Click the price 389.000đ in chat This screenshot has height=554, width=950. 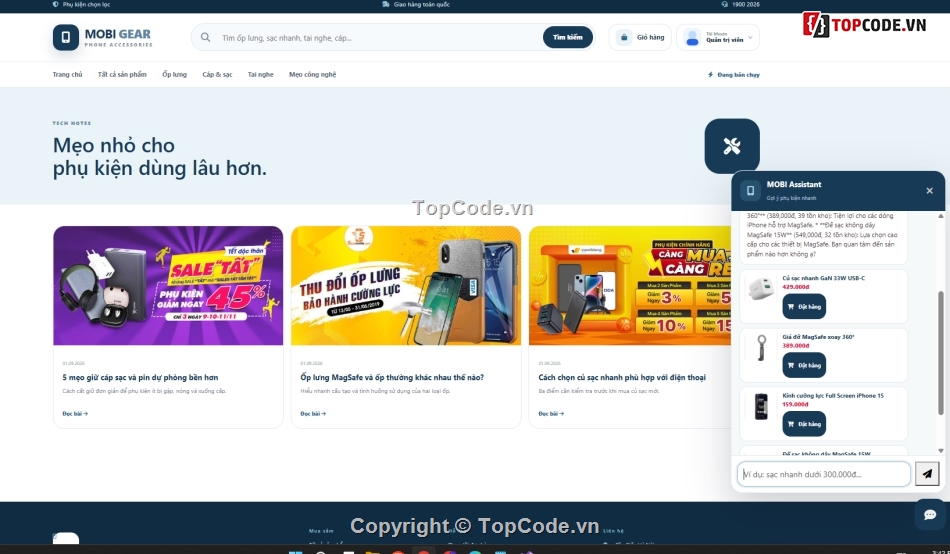tap(796, 345)
